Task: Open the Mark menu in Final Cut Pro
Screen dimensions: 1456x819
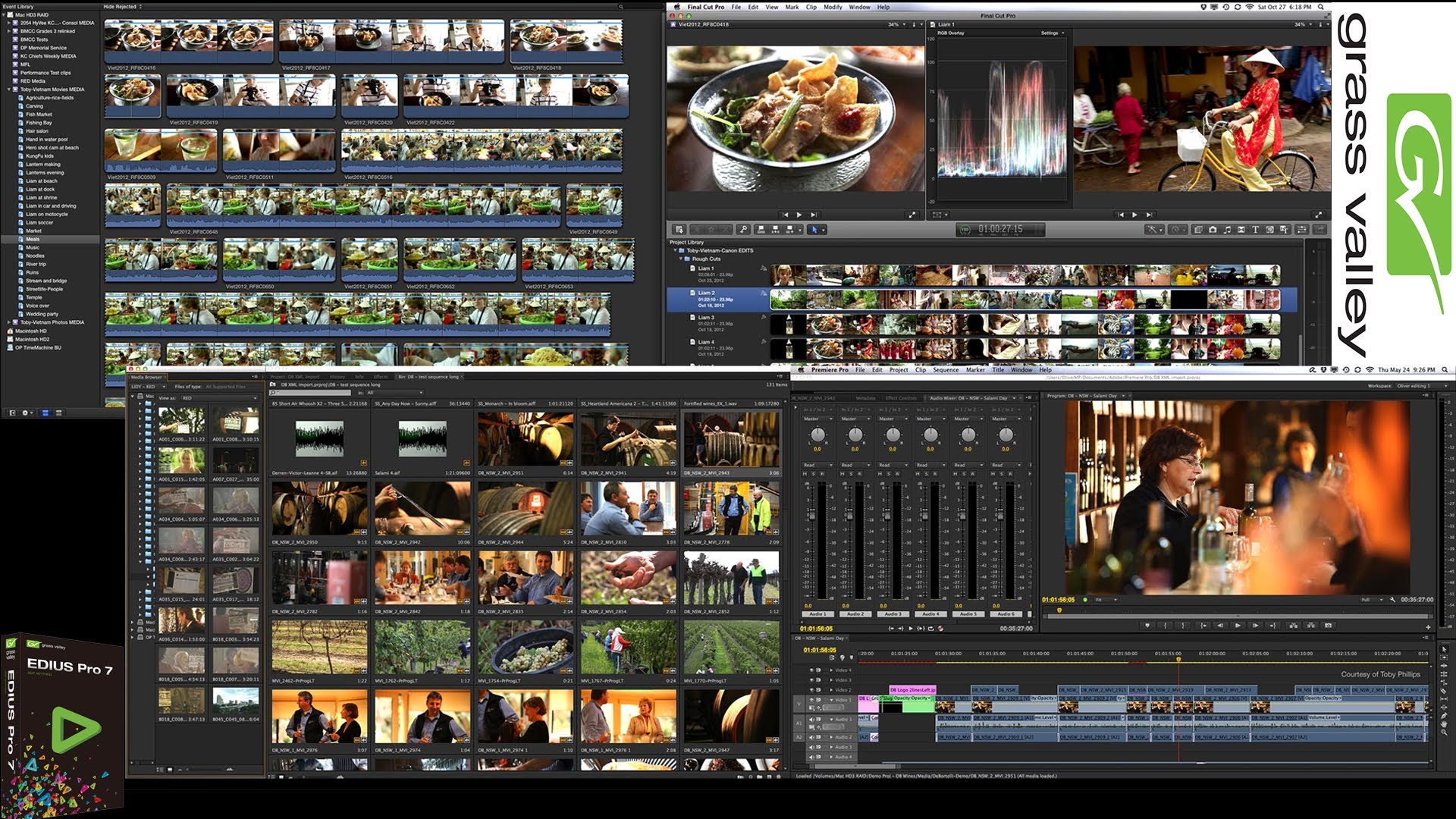Action: (792, 7)
